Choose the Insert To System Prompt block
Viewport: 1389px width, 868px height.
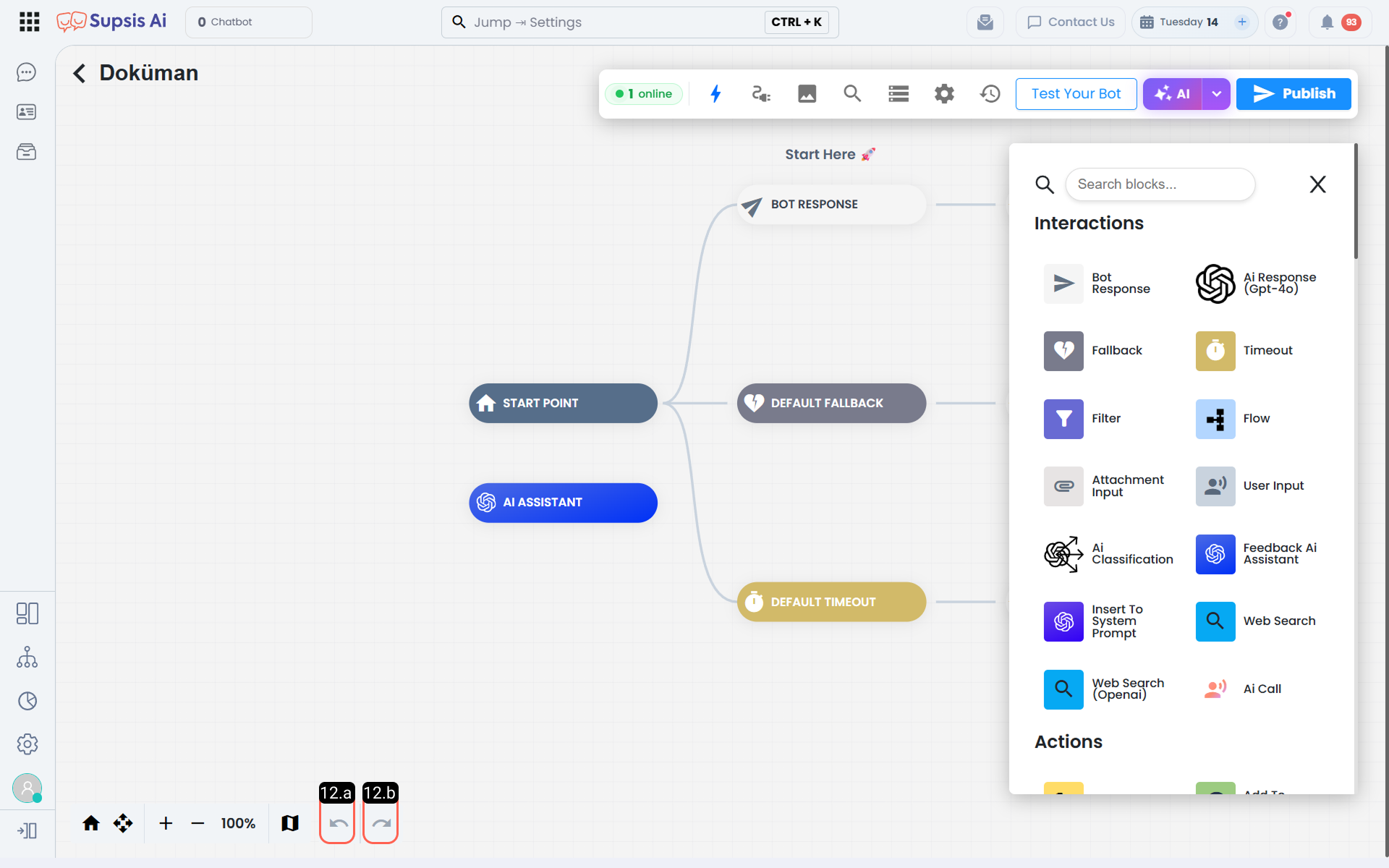(1094, 621)
